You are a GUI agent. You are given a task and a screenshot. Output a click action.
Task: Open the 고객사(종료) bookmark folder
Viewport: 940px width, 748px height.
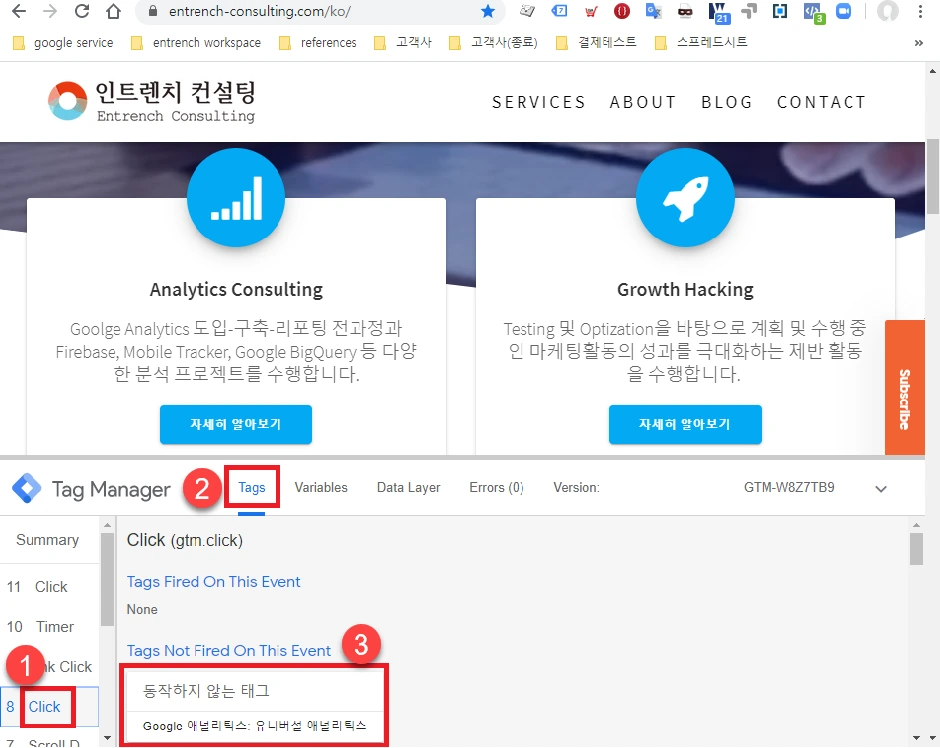(493, 43)
